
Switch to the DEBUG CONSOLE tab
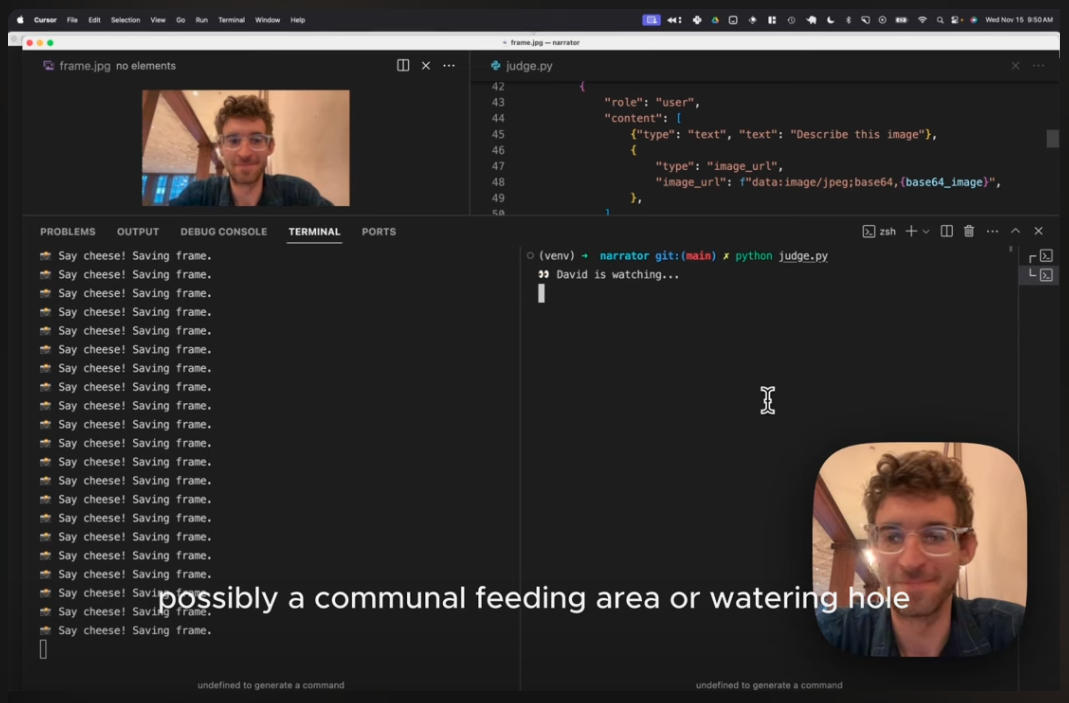[223, 232]
